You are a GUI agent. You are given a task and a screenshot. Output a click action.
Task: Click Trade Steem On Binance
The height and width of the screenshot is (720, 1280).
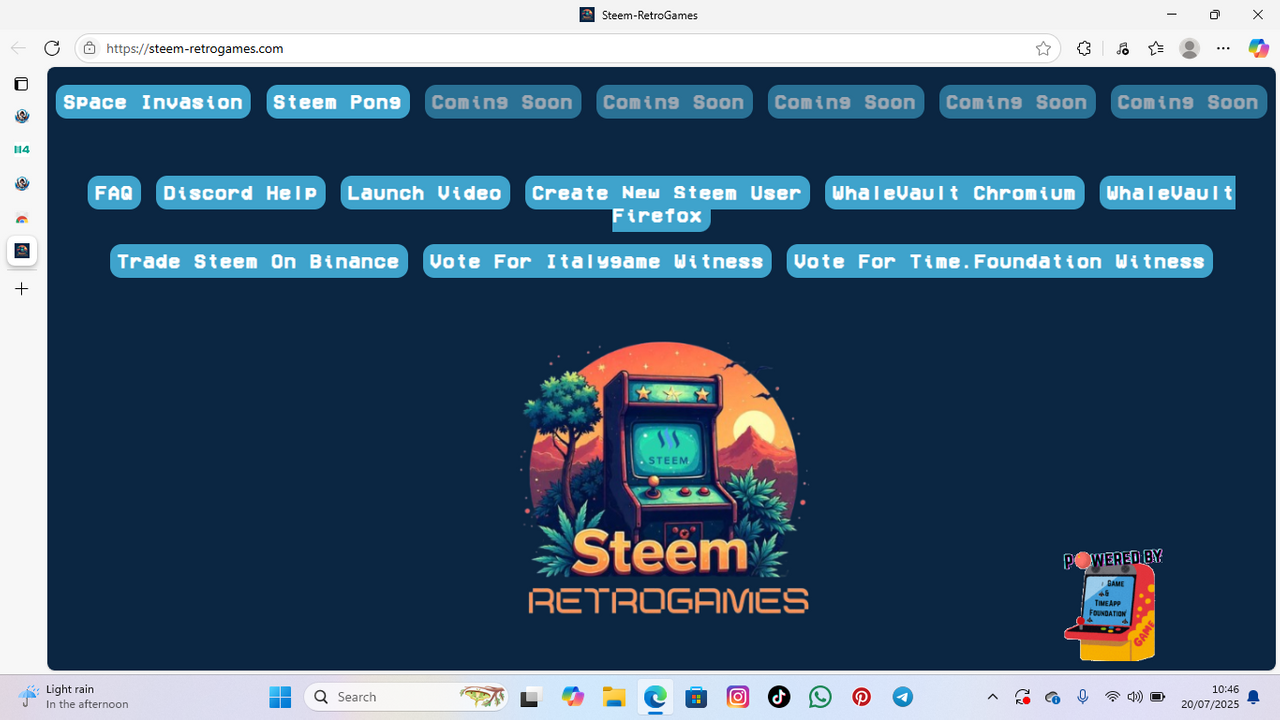coord(259,261)
